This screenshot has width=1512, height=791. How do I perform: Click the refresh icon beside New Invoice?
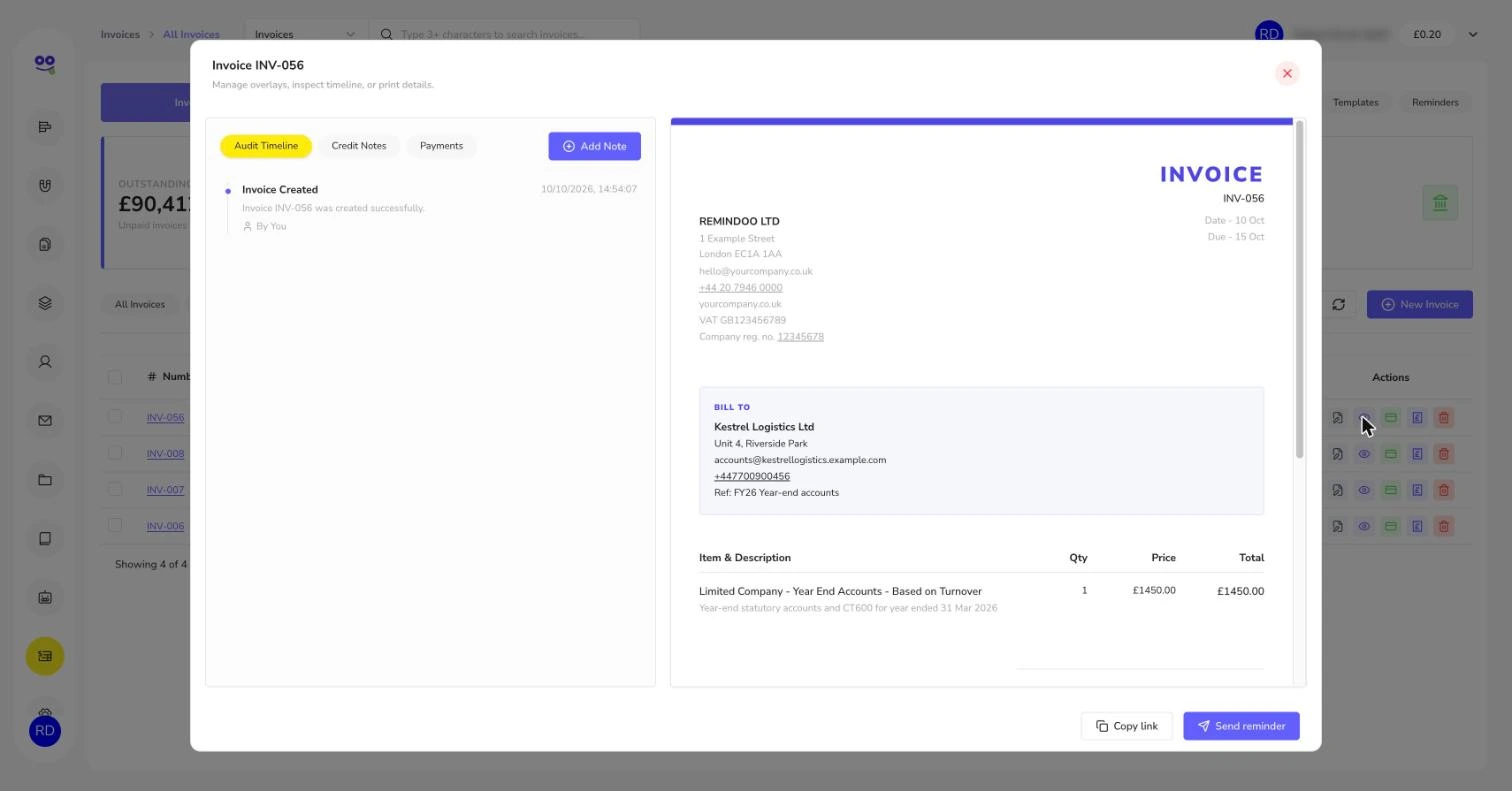pos(1338,304)
